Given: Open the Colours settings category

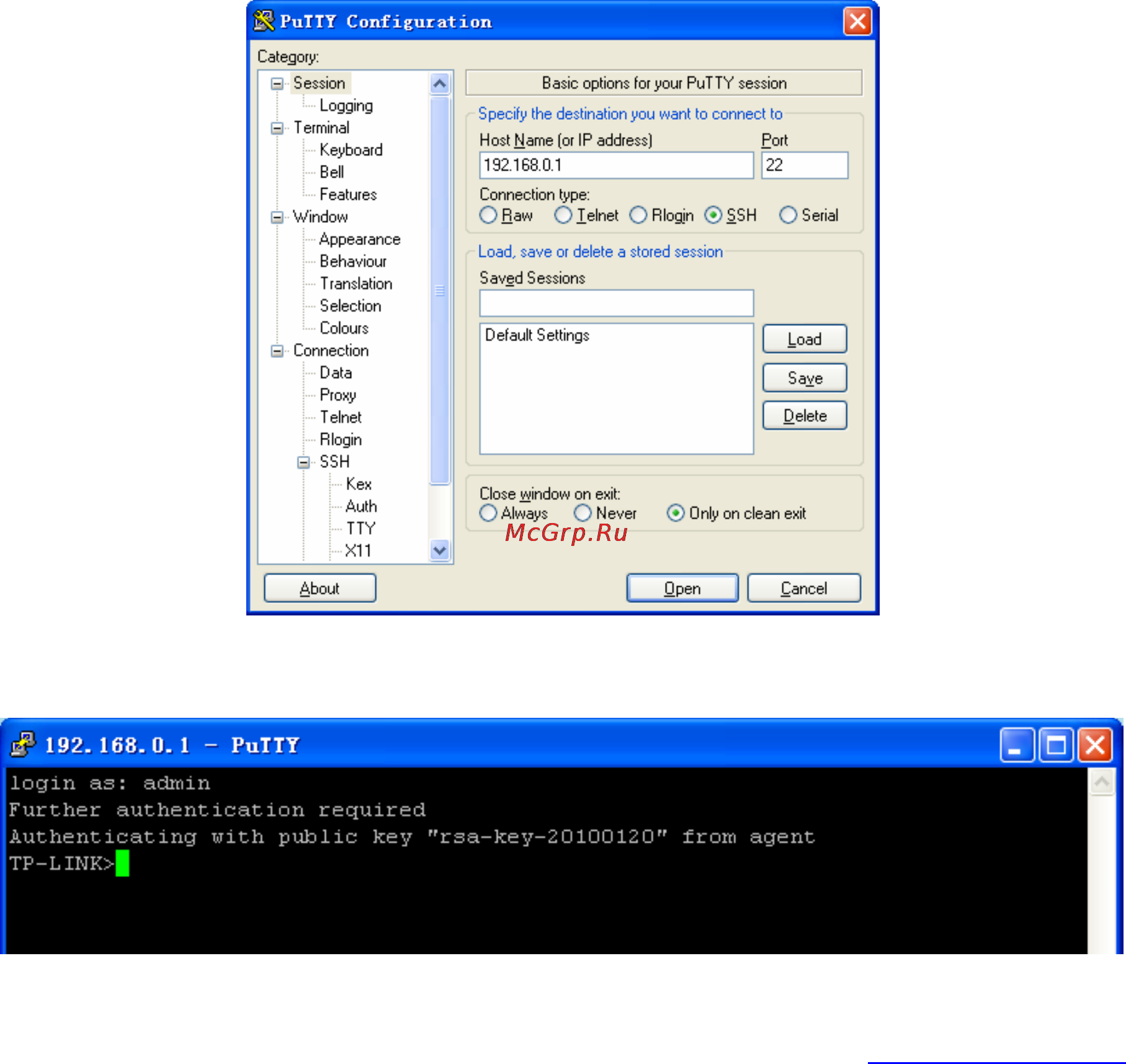Looking at the screenshot, I should tap(344, 328).
